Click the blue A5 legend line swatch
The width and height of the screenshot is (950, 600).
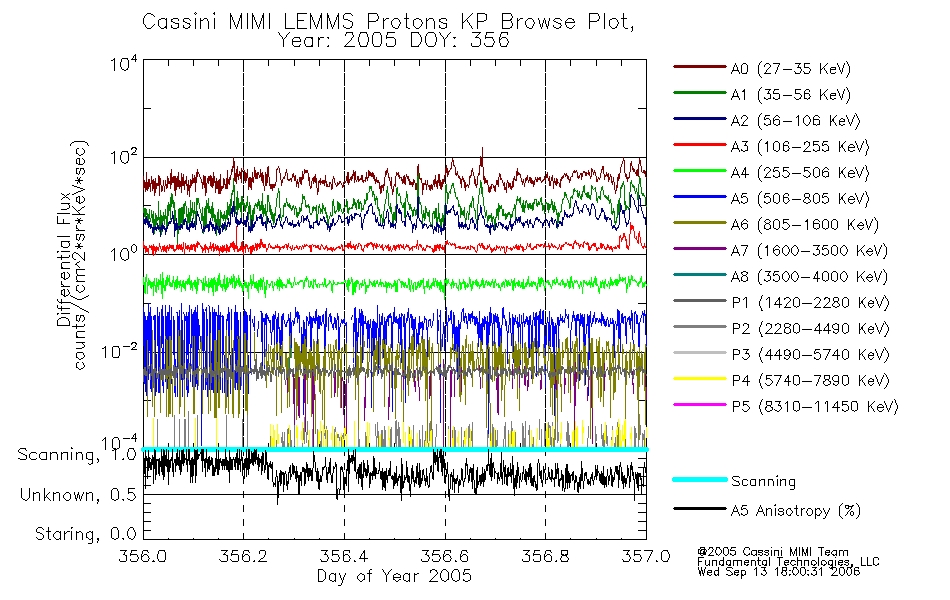pyautogui.click(x=700, y=197)
